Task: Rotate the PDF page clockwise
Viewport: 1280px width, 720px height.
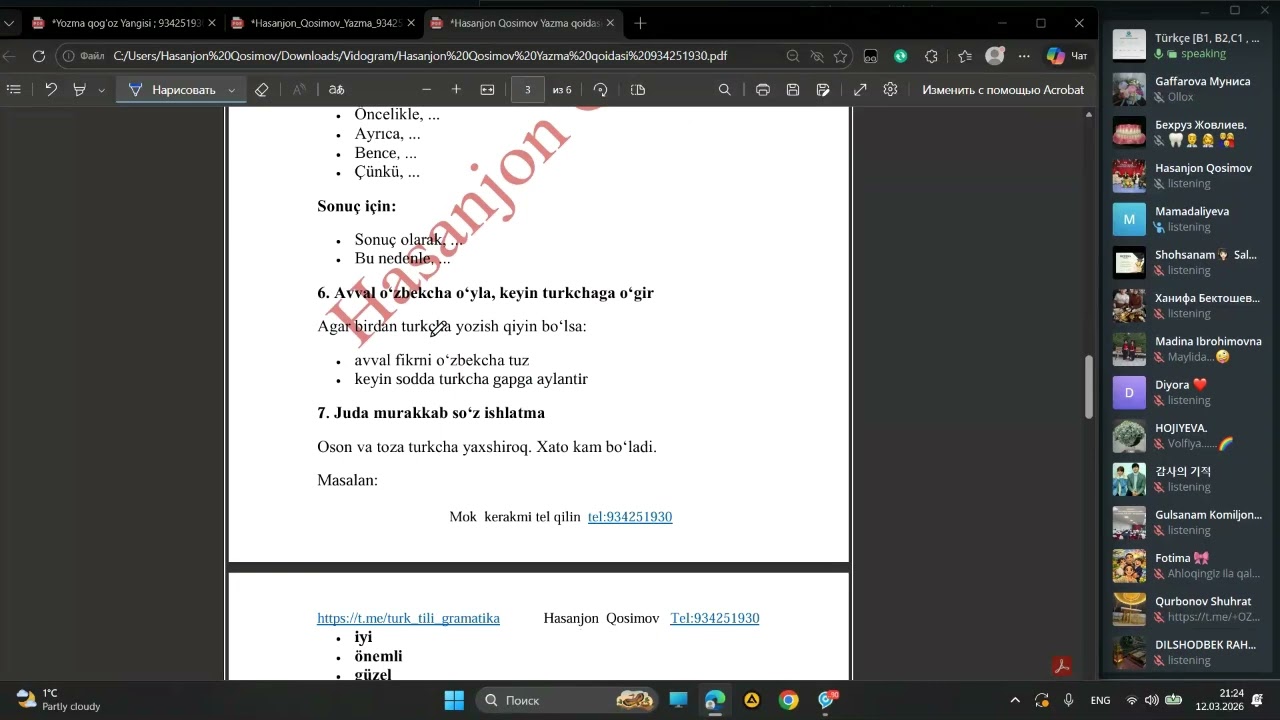Action: click(600, 90)
